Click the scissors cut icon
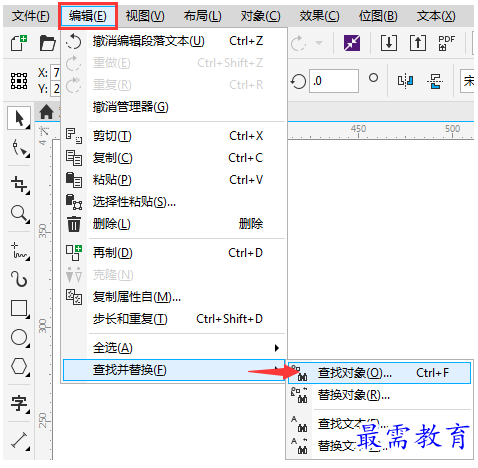Screen dimensions: 478x468 [x=74, y=136]
